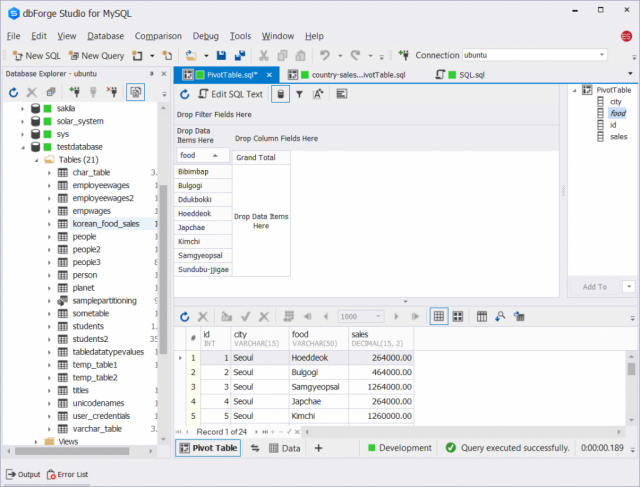This screenshot has width=640, height=487.
Task: Switch to the country-sales PivotTable.sql tab
Action: point(347,75)
